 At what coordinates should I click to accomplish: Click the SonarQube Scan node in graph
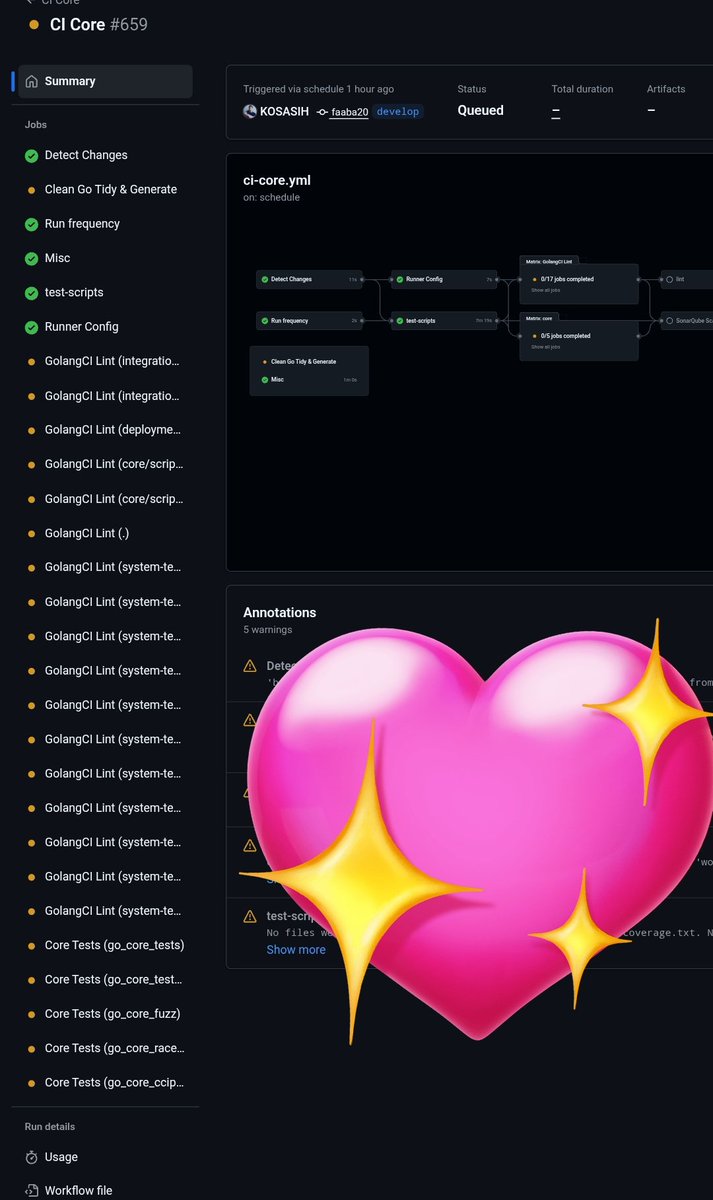688,321
